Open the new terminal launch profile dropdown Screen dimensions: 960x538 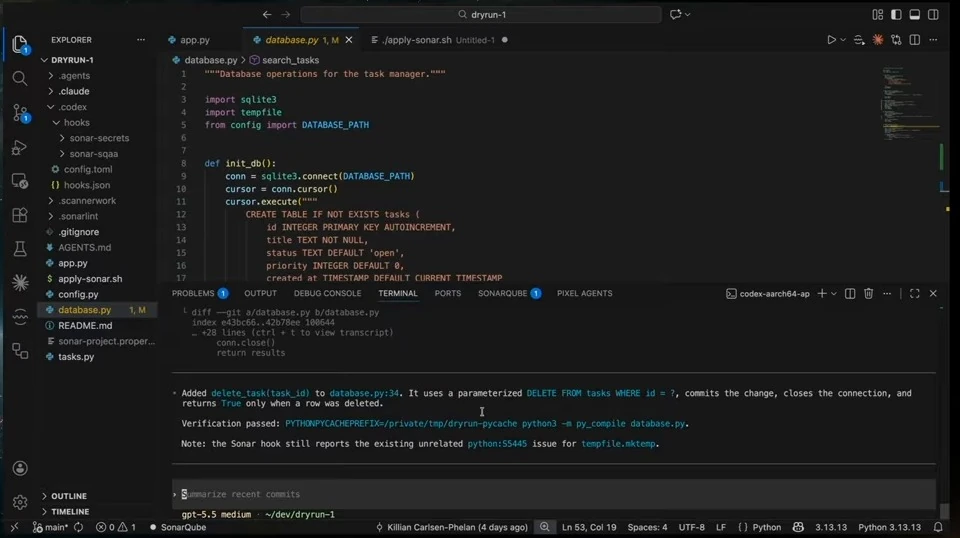pyautogui.click(x=834, y=294)
